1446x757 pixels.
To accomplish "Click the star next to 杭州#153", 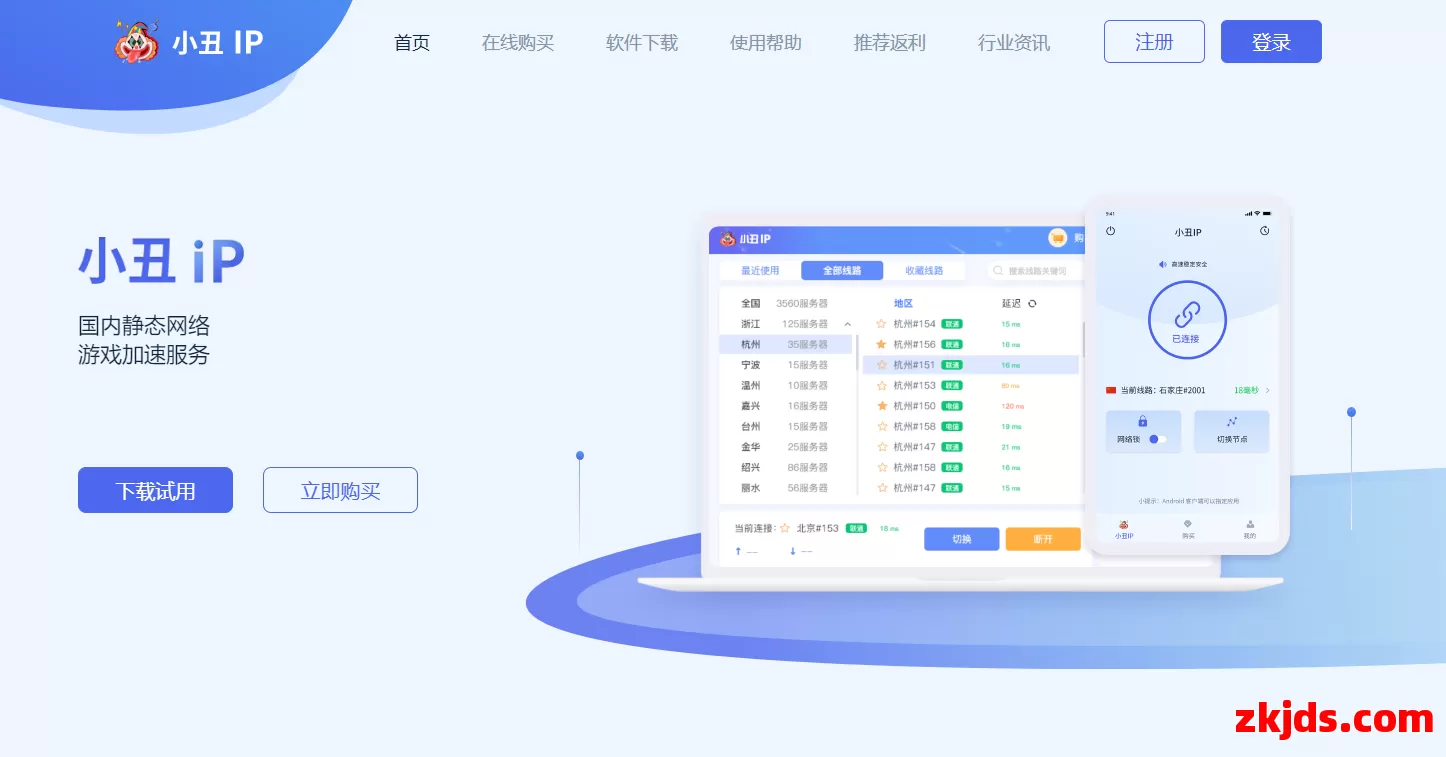I will [881, 385].
